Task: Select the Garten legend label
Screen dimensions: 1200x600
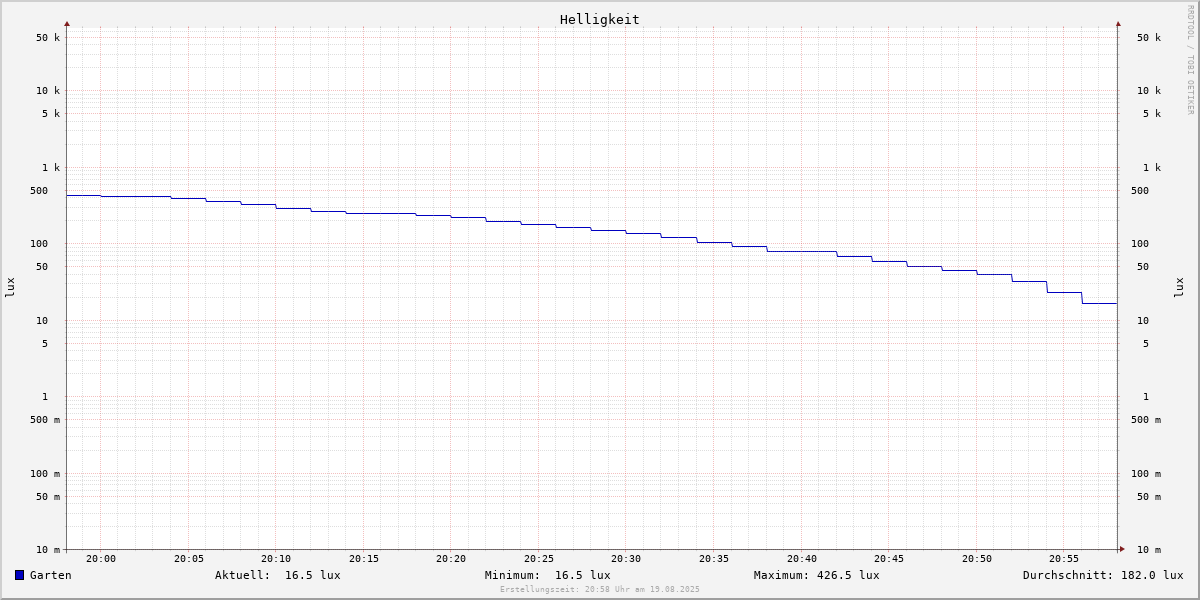Action: (x=51, y=575)
